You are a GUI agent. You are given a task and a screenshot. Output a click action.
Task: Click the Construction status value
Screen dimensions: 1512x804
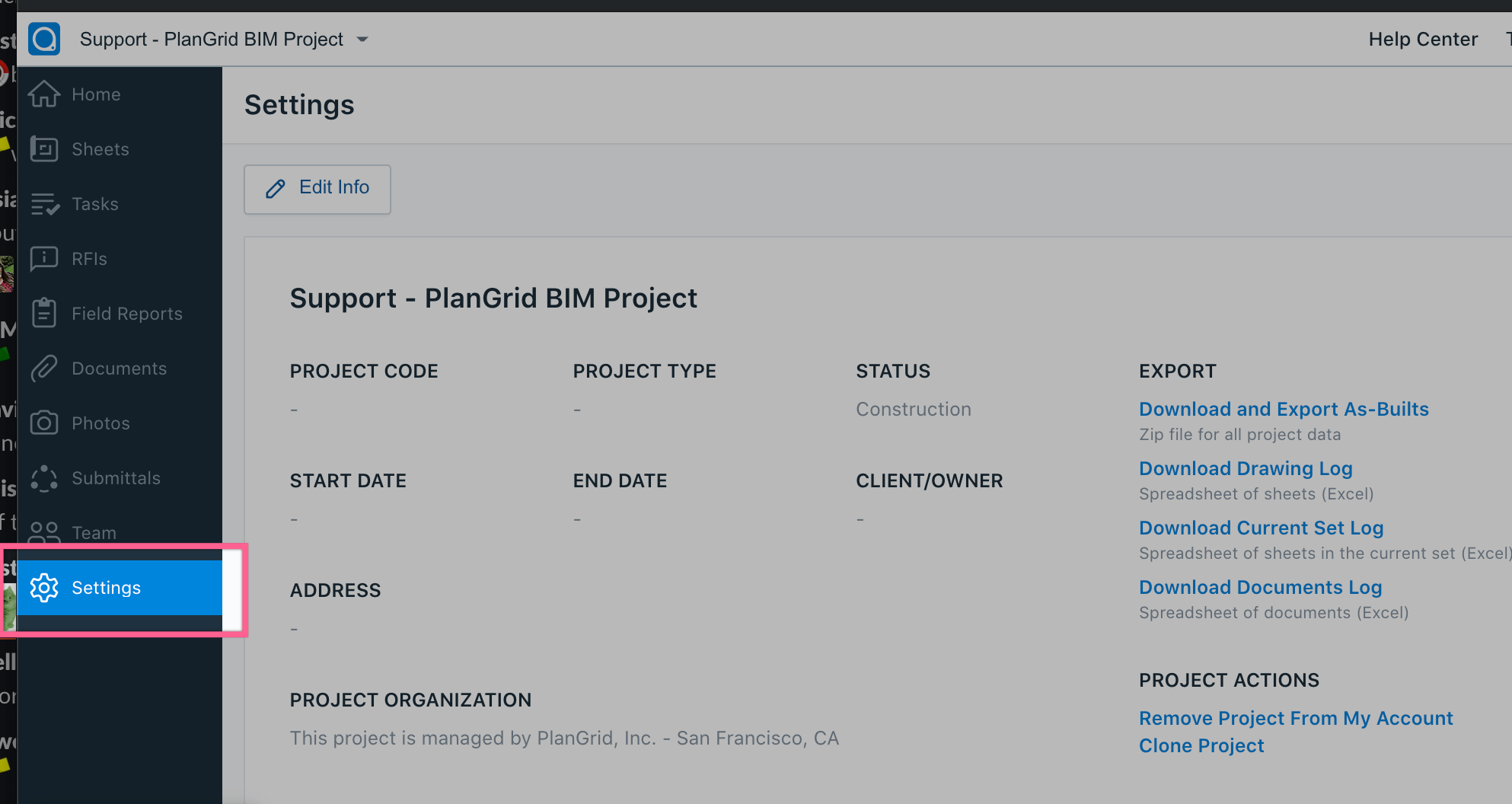(914, 409)
